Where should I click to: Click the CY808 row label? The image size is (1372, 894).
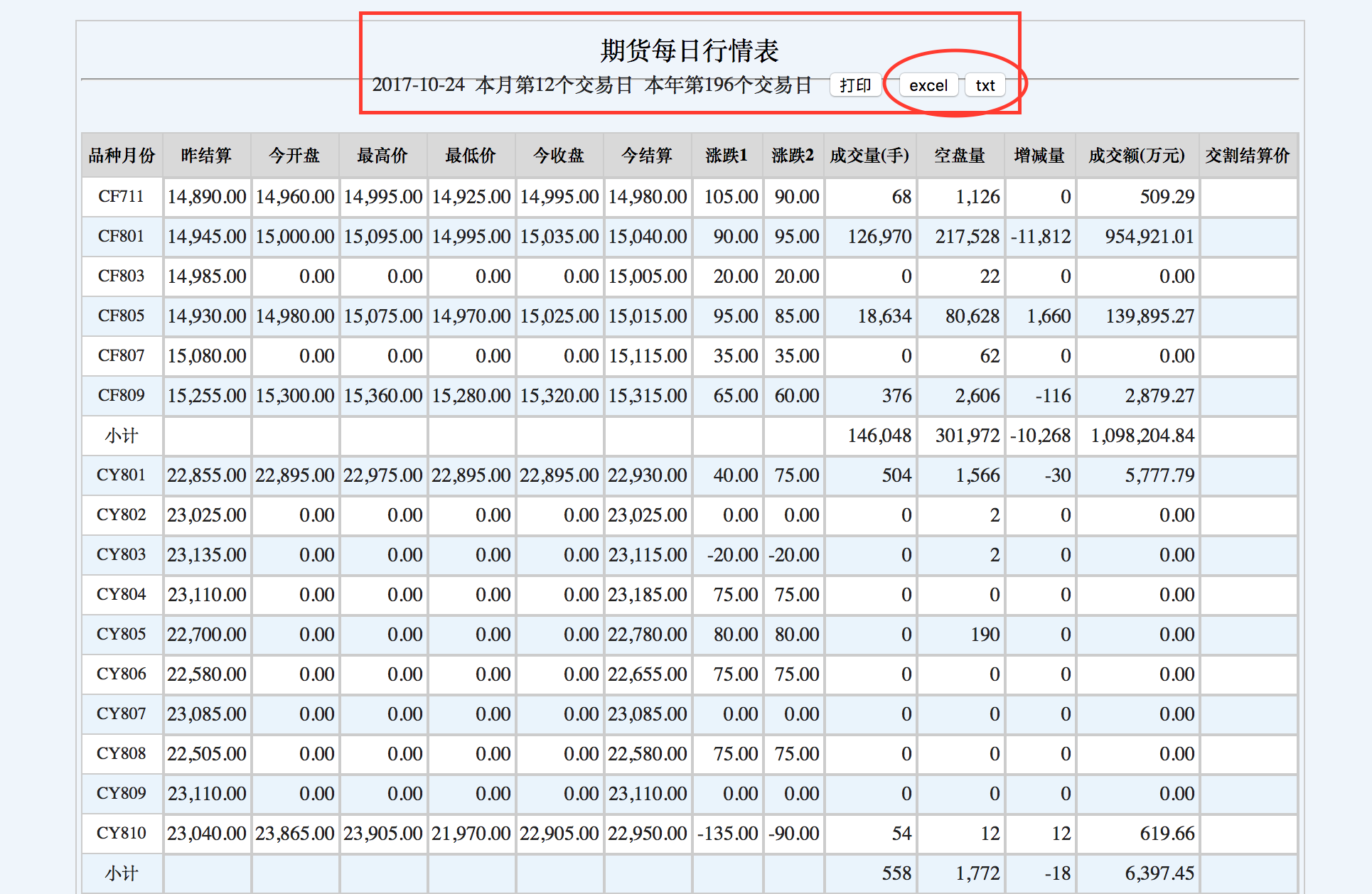[x=122, y=753]
